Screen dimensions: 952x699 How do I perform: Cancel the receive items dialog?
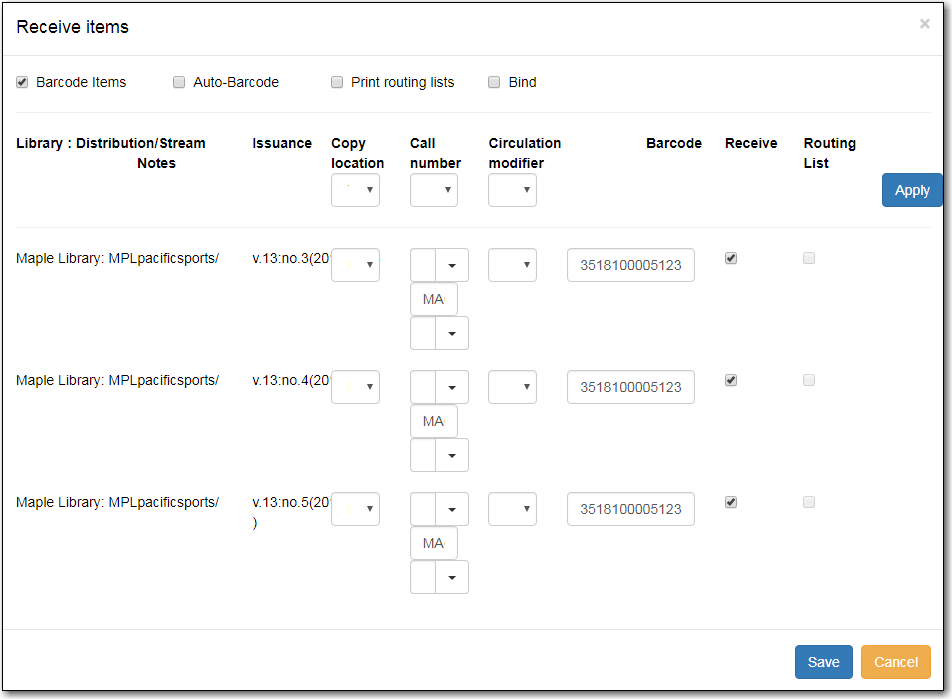pyautogui.click(x=895, y=662)
